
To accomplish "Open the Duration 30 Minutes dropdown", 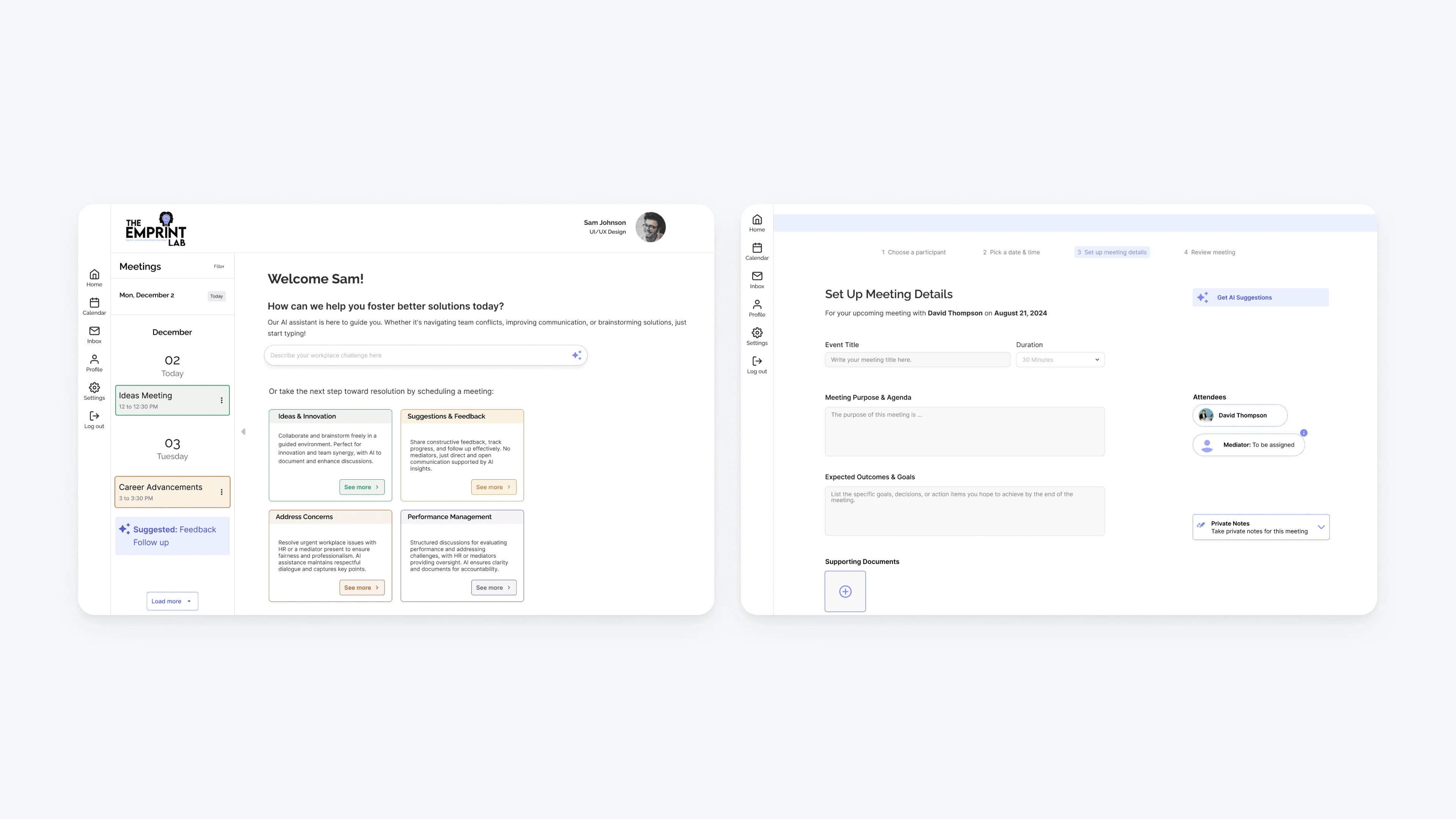I will click(x=1060, y=359).
